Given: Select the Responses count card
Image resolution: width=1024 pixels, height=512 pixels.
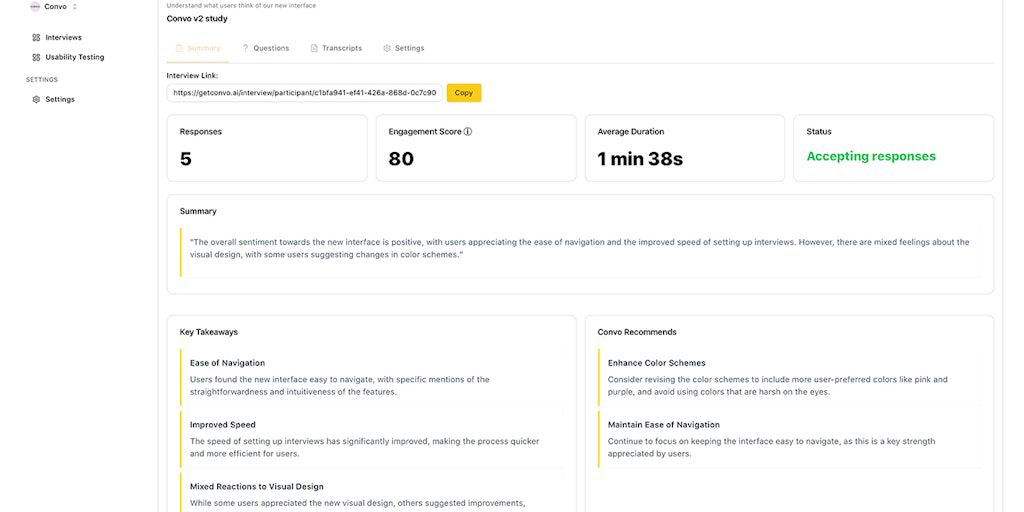Looking at the screenshot, I should [267, 148].
